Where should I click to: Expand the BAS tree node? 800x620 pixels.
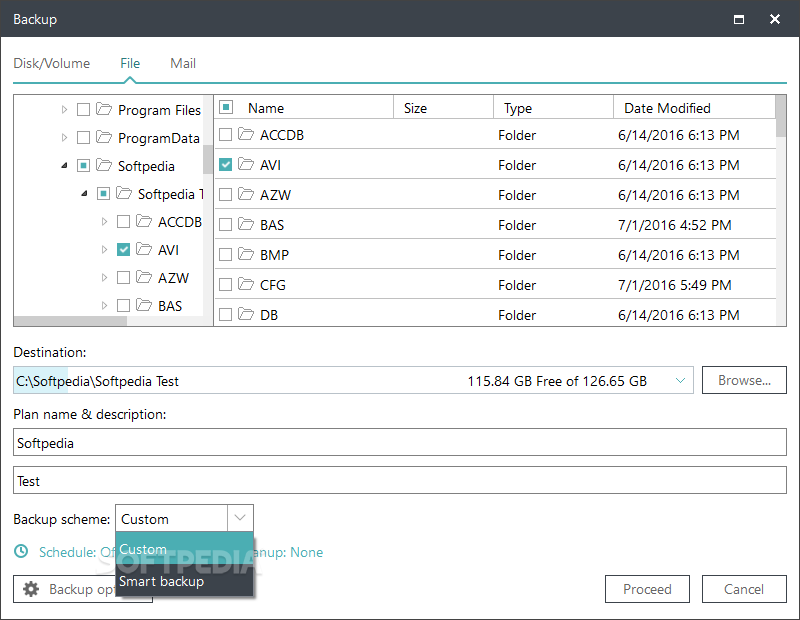click(x=104, y=306)
